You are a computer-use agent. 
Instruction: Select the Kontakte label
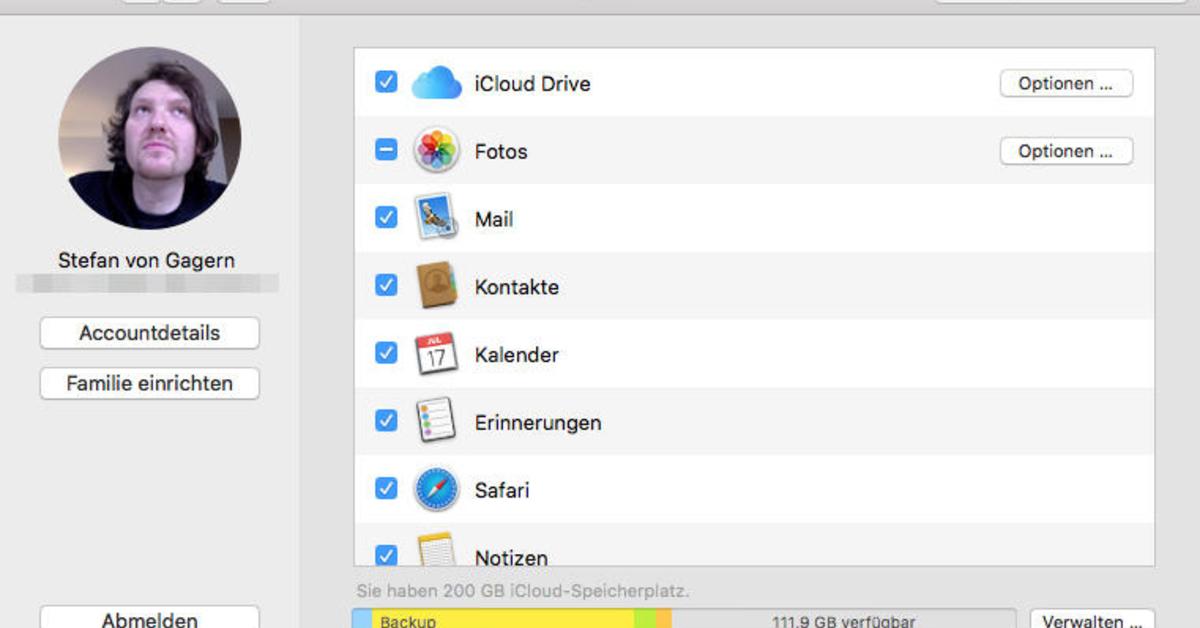tap(516, 287)
